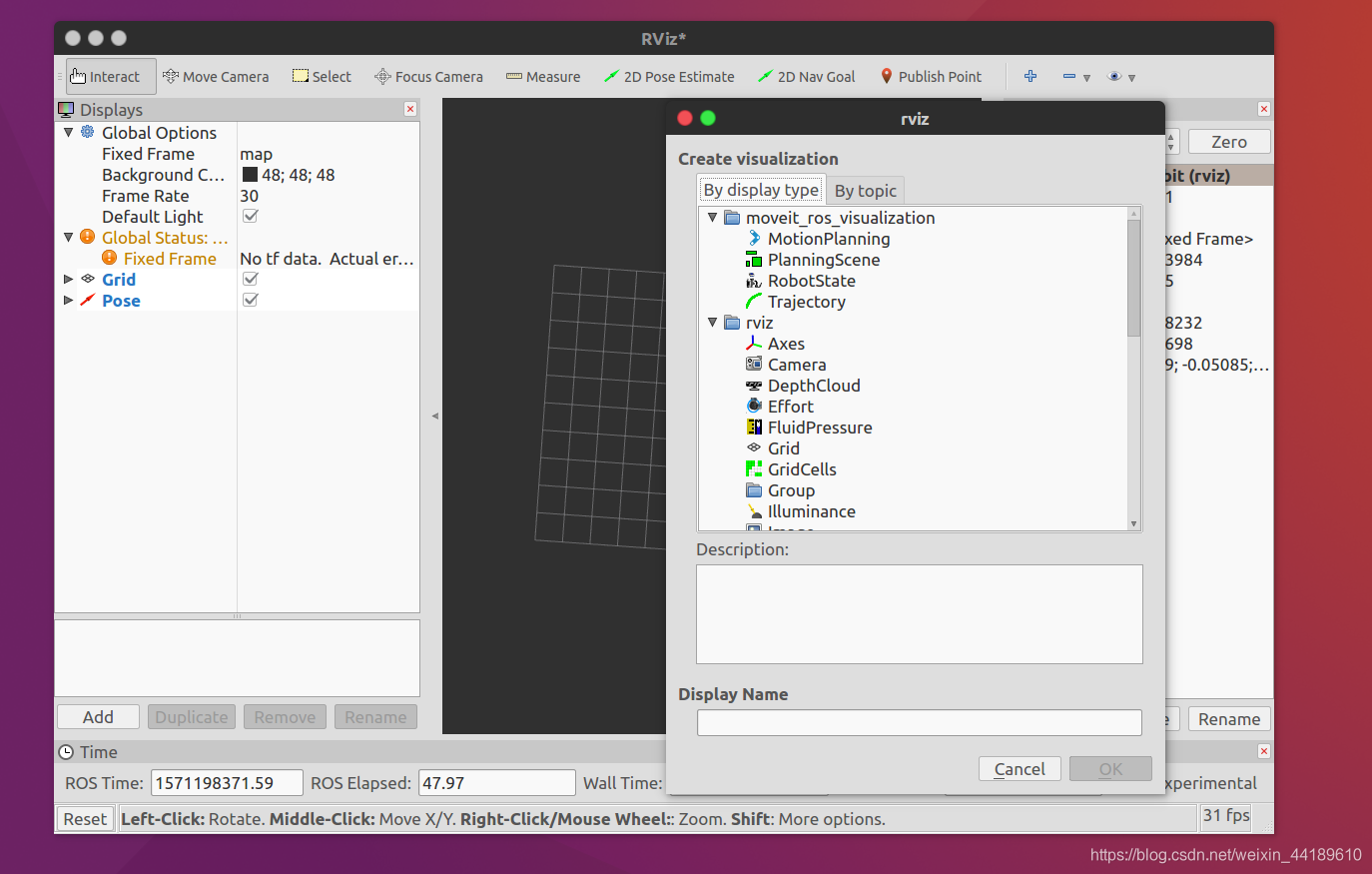Screen dimensions: 1372x874
Task: Collapse the Displays panel via arrow handle
Action: (x=434, y=416)
